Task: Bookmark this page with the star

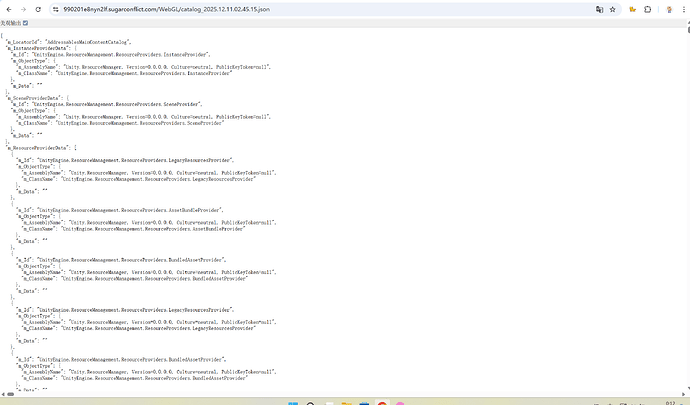Action: 614,8
